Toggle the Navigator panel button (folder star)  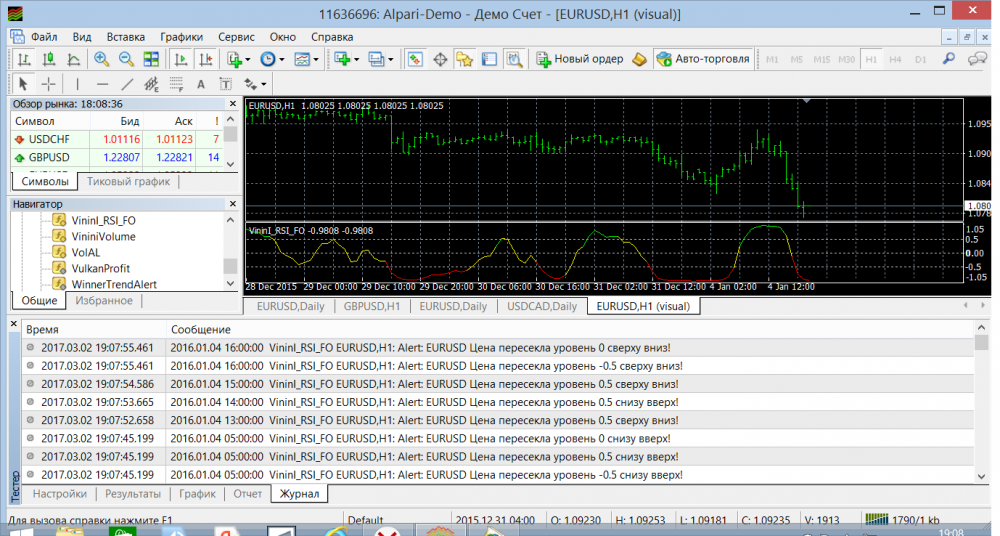pos(465,59)
